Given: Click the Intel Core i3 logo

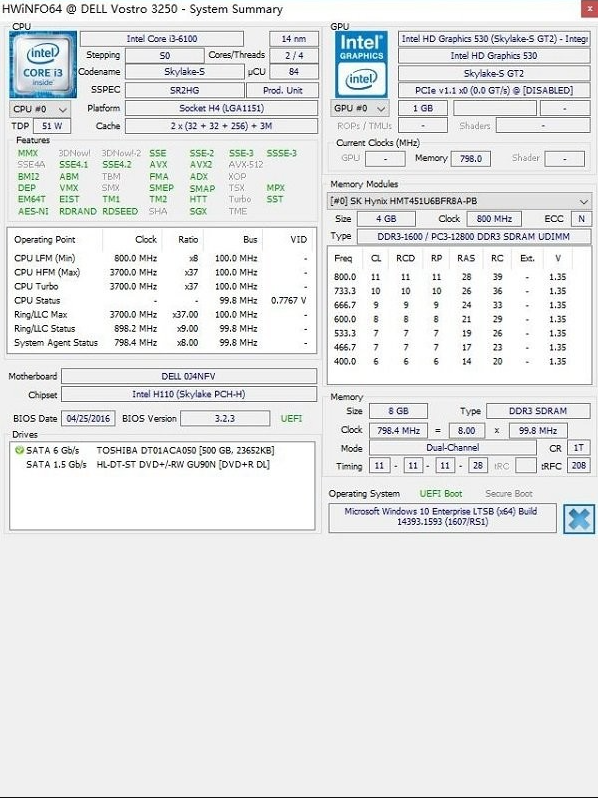Looking at the screenshot, I should (43, 65).
